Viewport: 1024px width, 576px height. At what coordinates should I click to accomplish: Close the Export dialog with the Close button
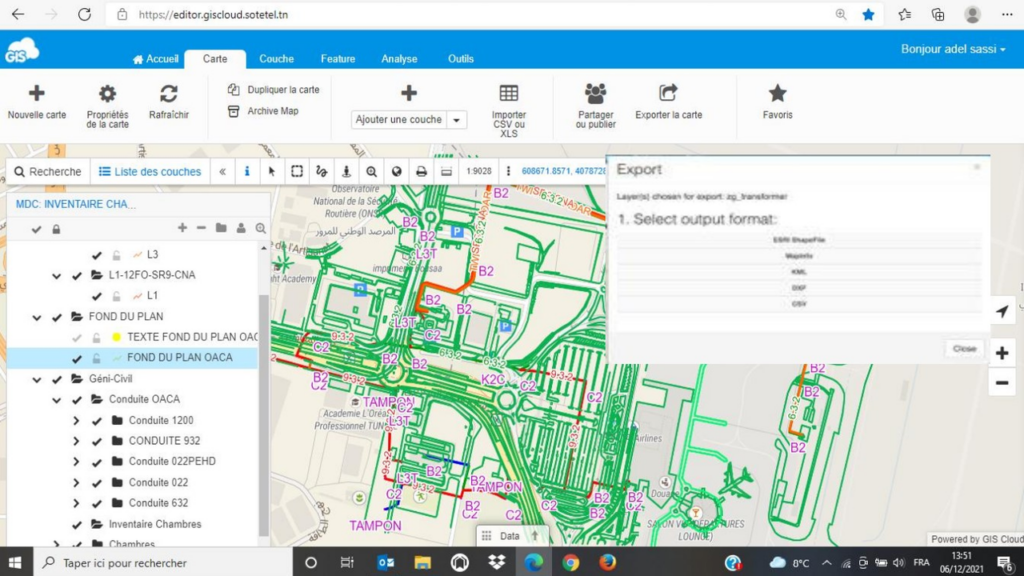[x=963, y=348]
